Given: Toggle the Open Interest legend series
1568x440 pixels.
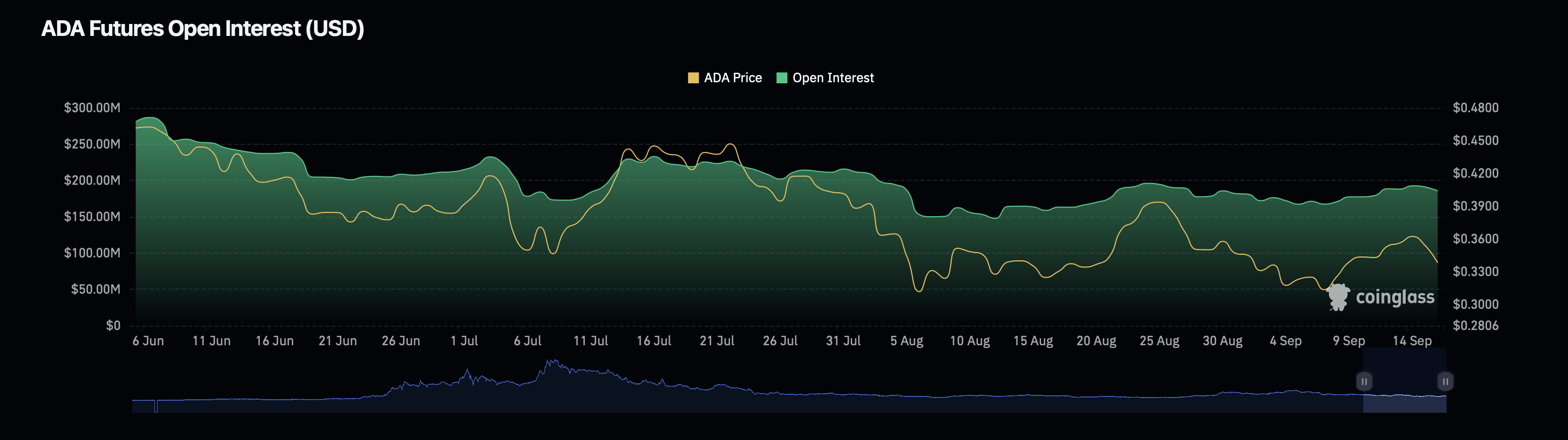Looking at the screenshot, I should point(825,78).
